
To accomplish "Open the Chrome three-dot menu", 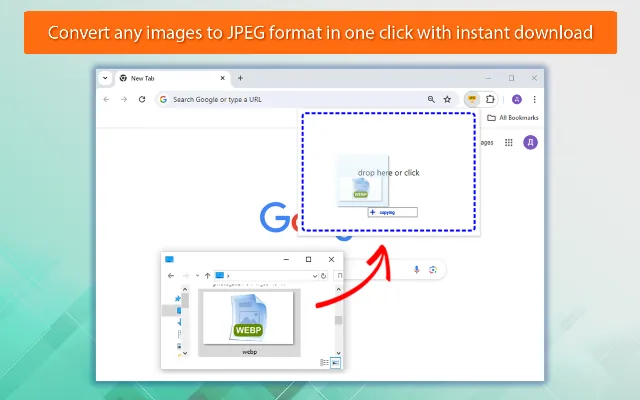I will (x=534, y=99).
